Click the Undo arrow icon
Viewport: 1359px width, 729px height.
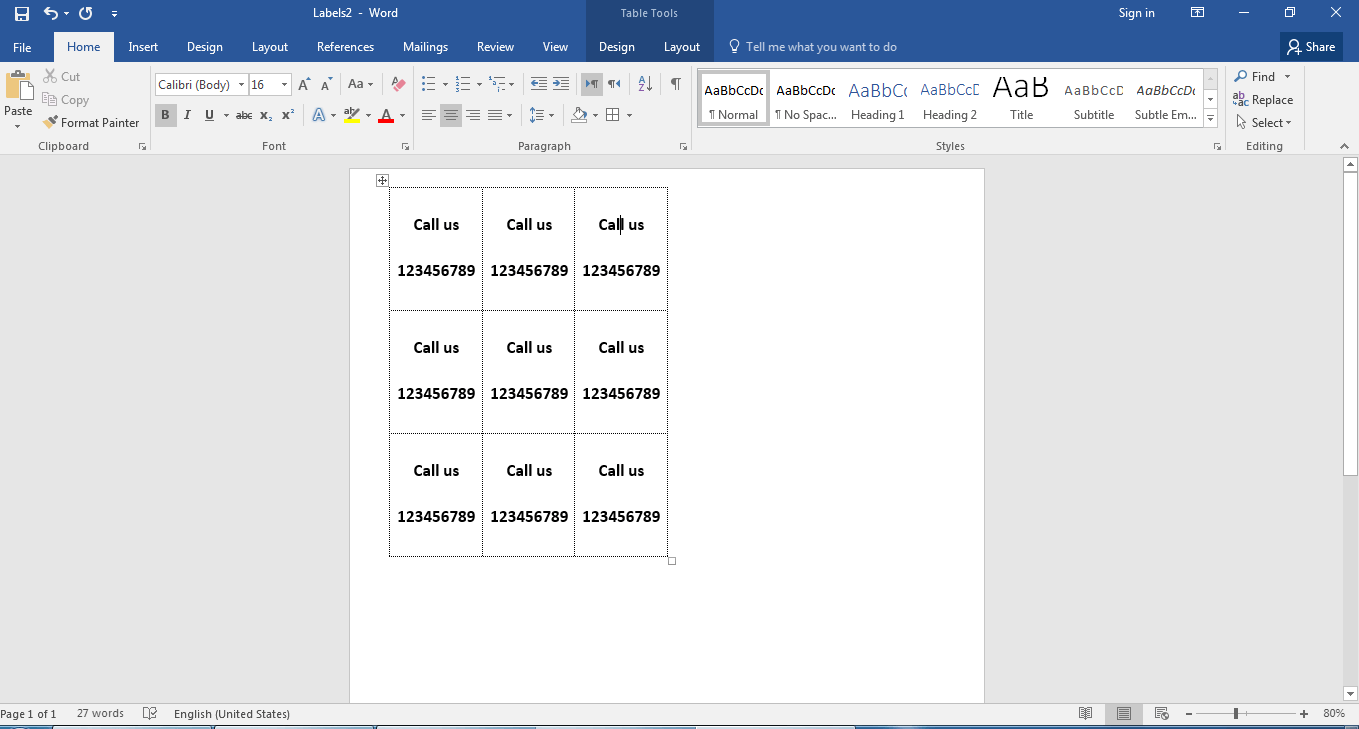(51, 13)
